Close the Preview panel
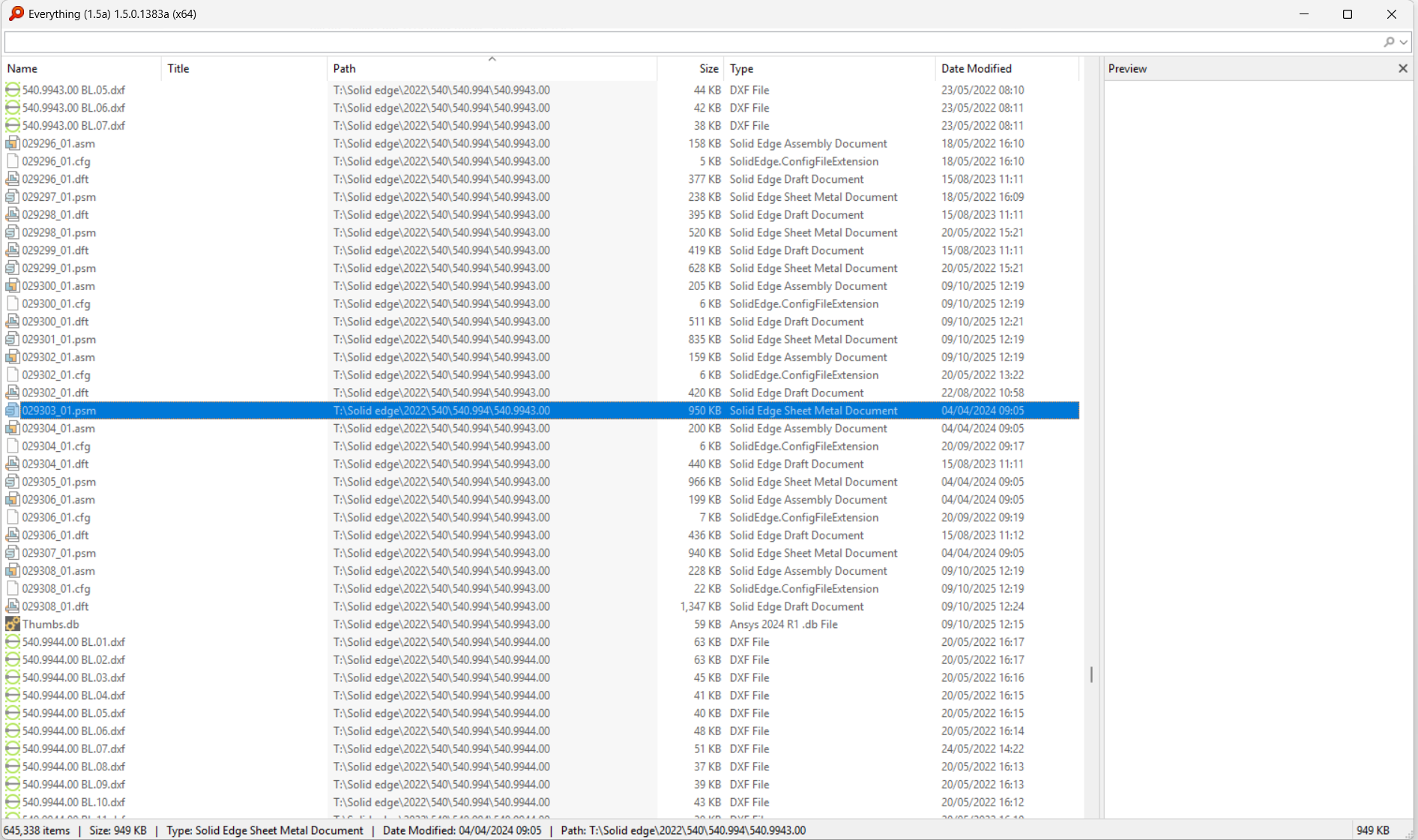 point(1402,68)
